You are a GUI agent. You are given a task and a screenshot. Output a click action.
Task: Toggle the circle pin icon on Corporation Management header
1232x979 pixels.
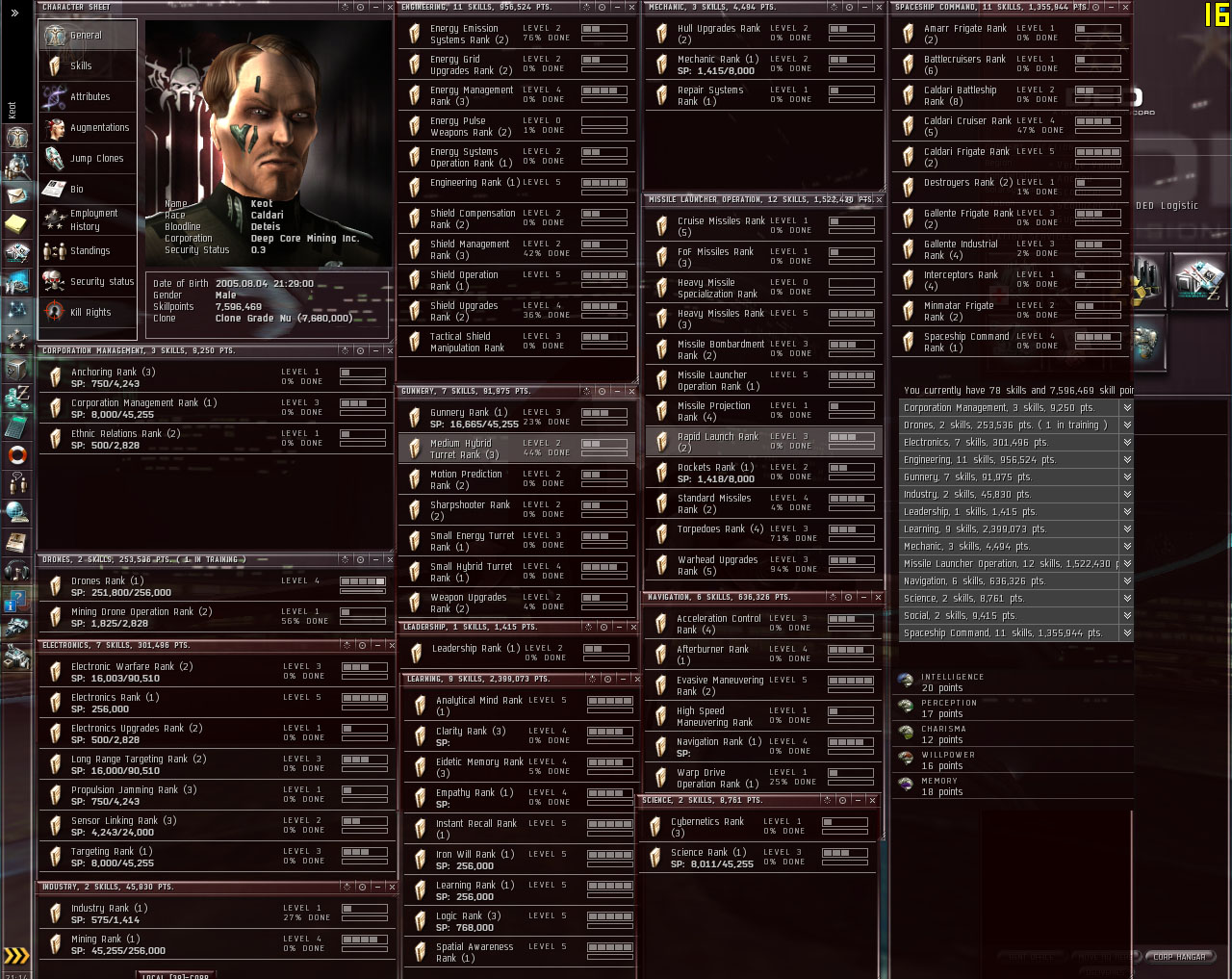click(360, 350)
